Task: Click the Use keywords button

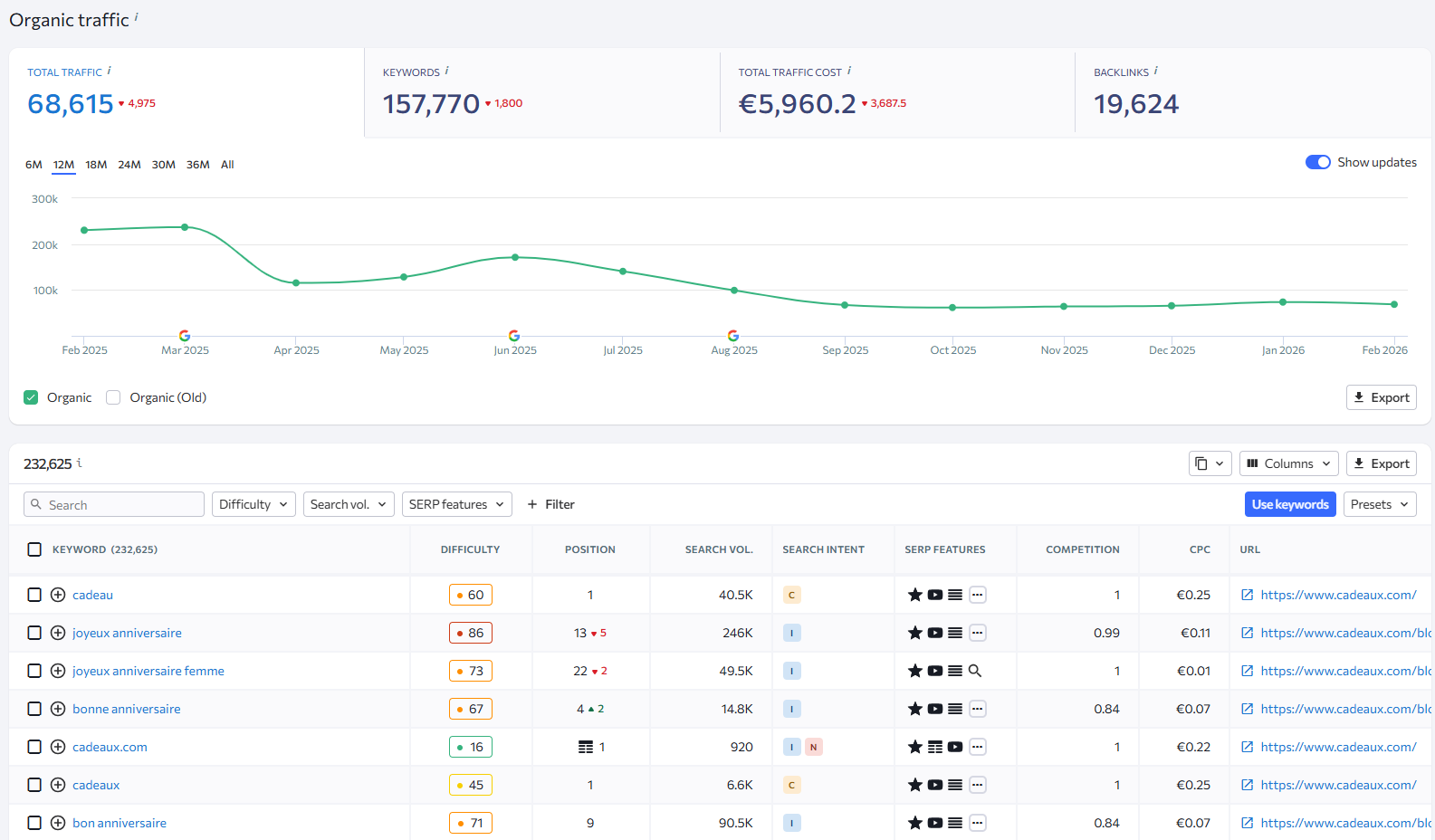Action: tap(1290, 504)
